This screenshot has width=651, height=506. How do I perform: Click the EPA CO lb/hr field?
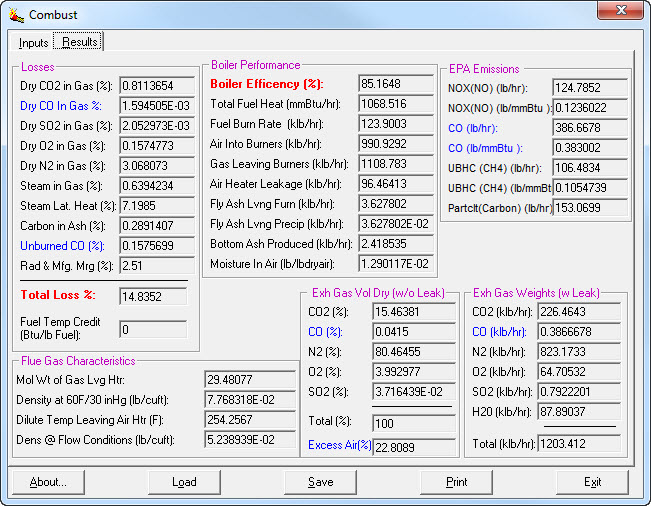tap(590, 128)
